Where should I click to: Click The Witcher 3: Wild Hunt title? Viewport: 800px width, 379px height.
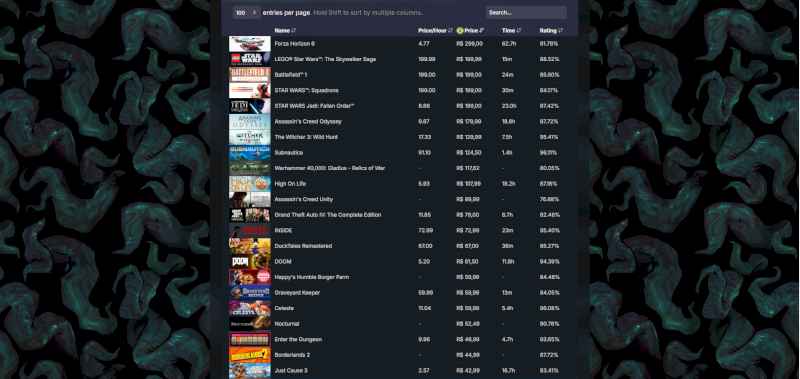click(x=306, y=137)
